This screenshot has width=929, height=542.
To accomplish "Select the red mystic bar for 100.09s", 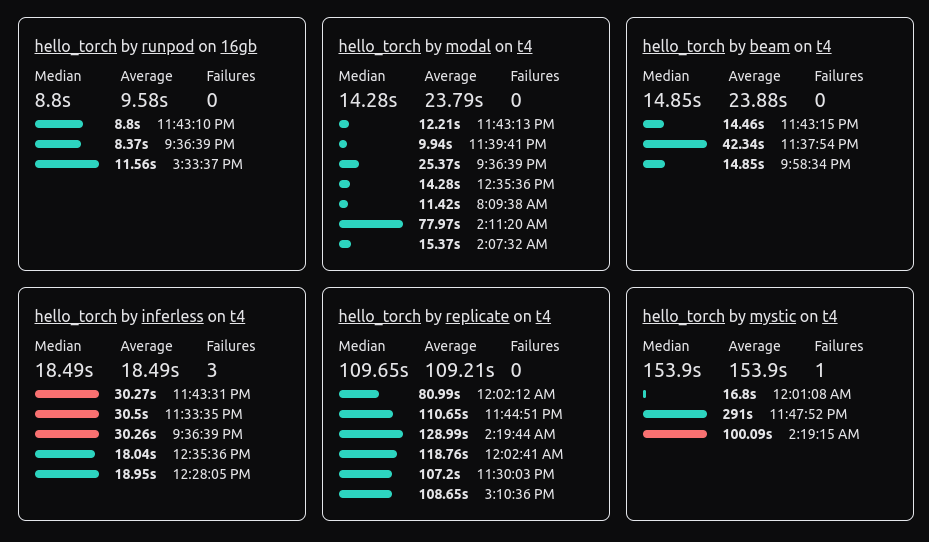I will point(675,434).
